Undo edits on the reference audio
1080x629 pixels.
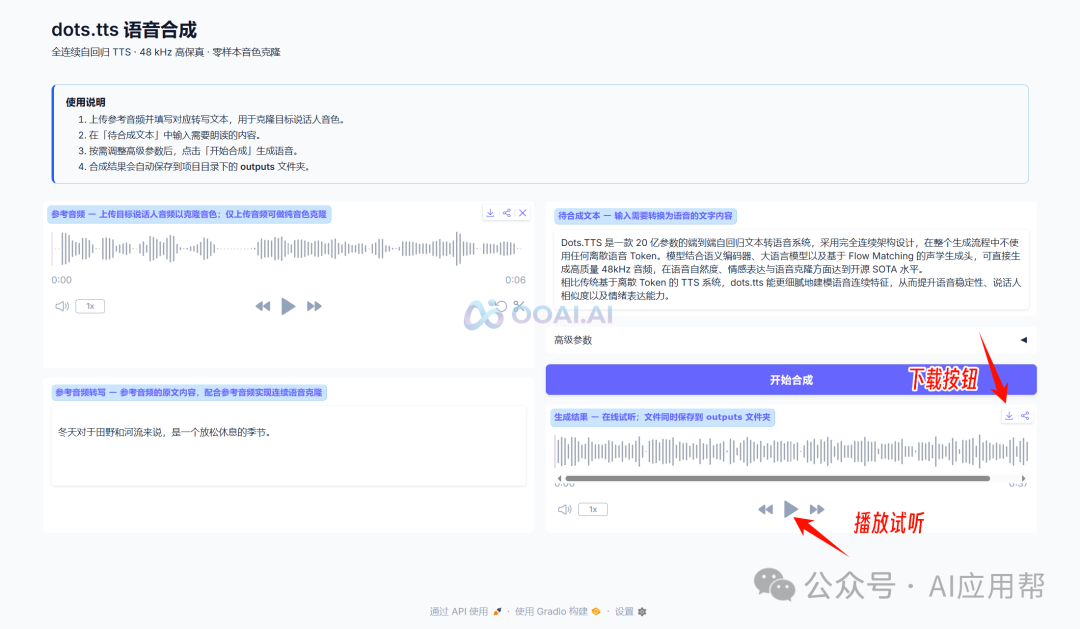pos(501,306)
